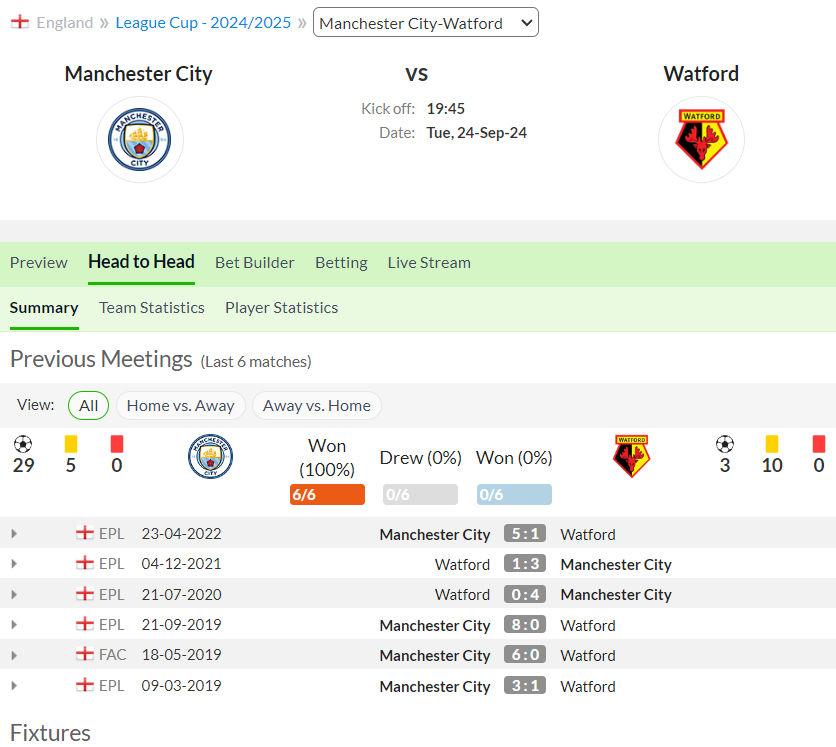Click the orange 6/6 won bar

click(327, 494)
